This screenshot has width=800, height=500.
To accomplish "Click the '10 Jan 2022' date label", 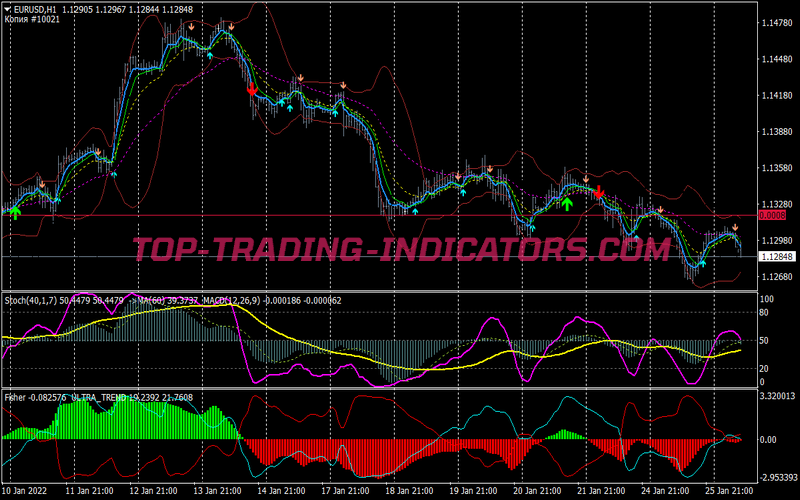I will (x=25, y=491).
